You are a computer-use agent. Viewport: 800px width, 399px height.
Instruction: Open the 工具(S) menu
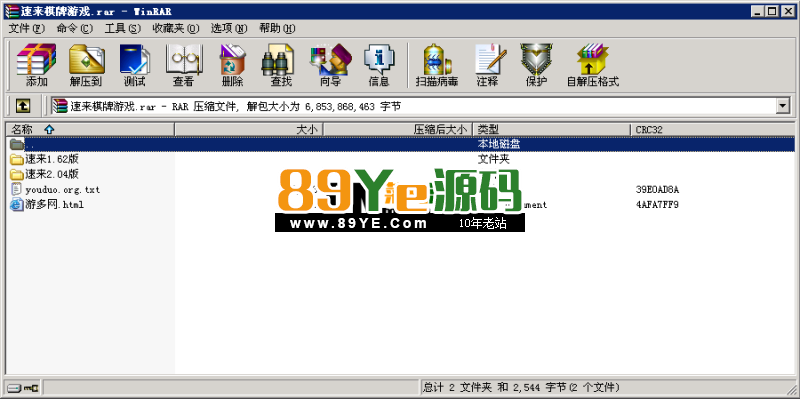coord(122,28)
